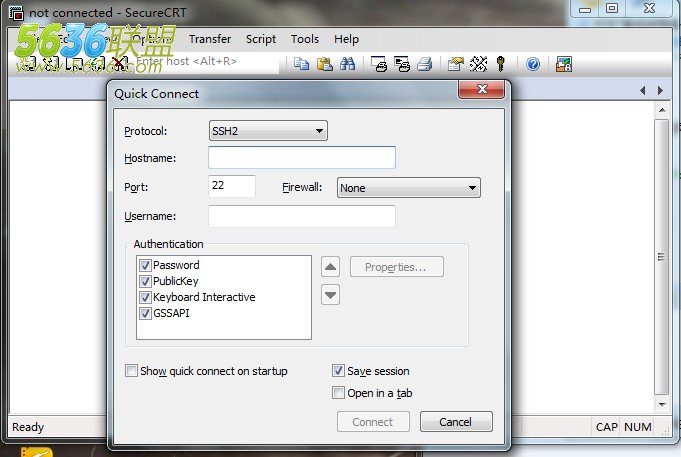Move authentication method down with arrow button
The image size is (681, 457).
(x=330, y=295)
